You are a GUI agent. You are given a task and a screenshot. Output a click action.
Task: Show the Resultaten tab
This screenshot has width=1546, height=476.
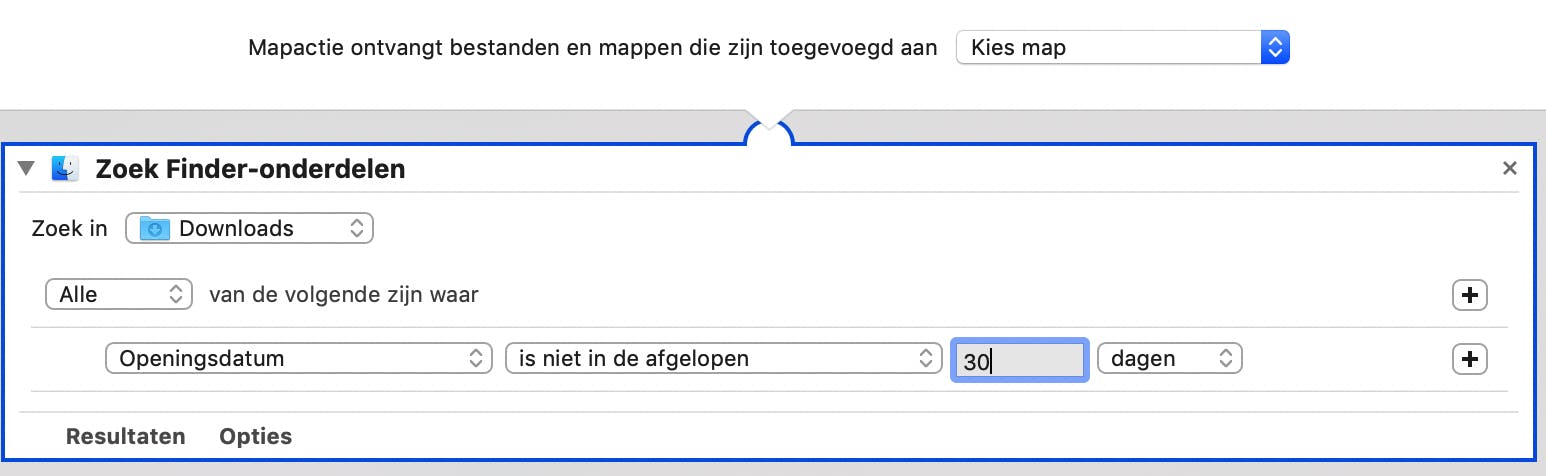[x=125, y=436]
